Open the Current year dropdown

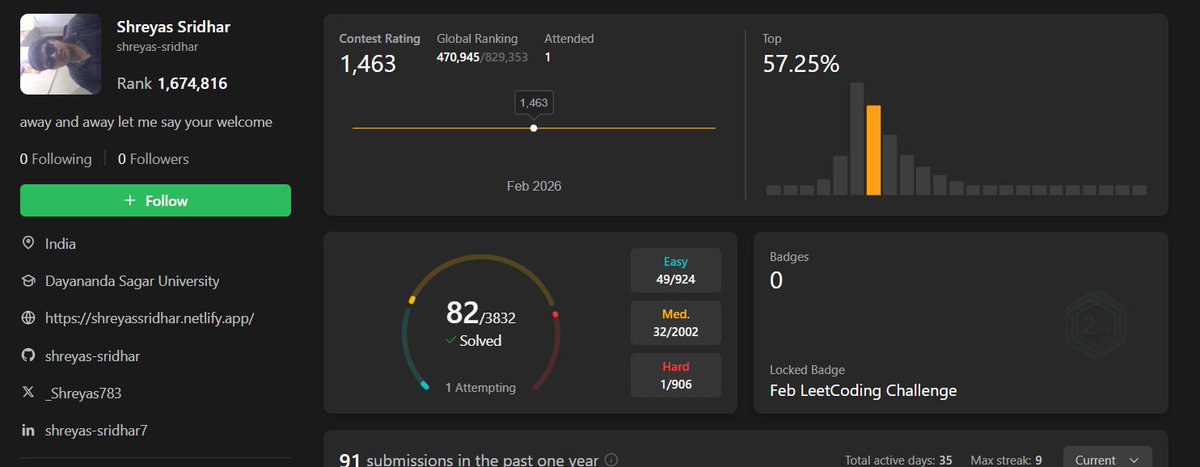[1107, 459]
